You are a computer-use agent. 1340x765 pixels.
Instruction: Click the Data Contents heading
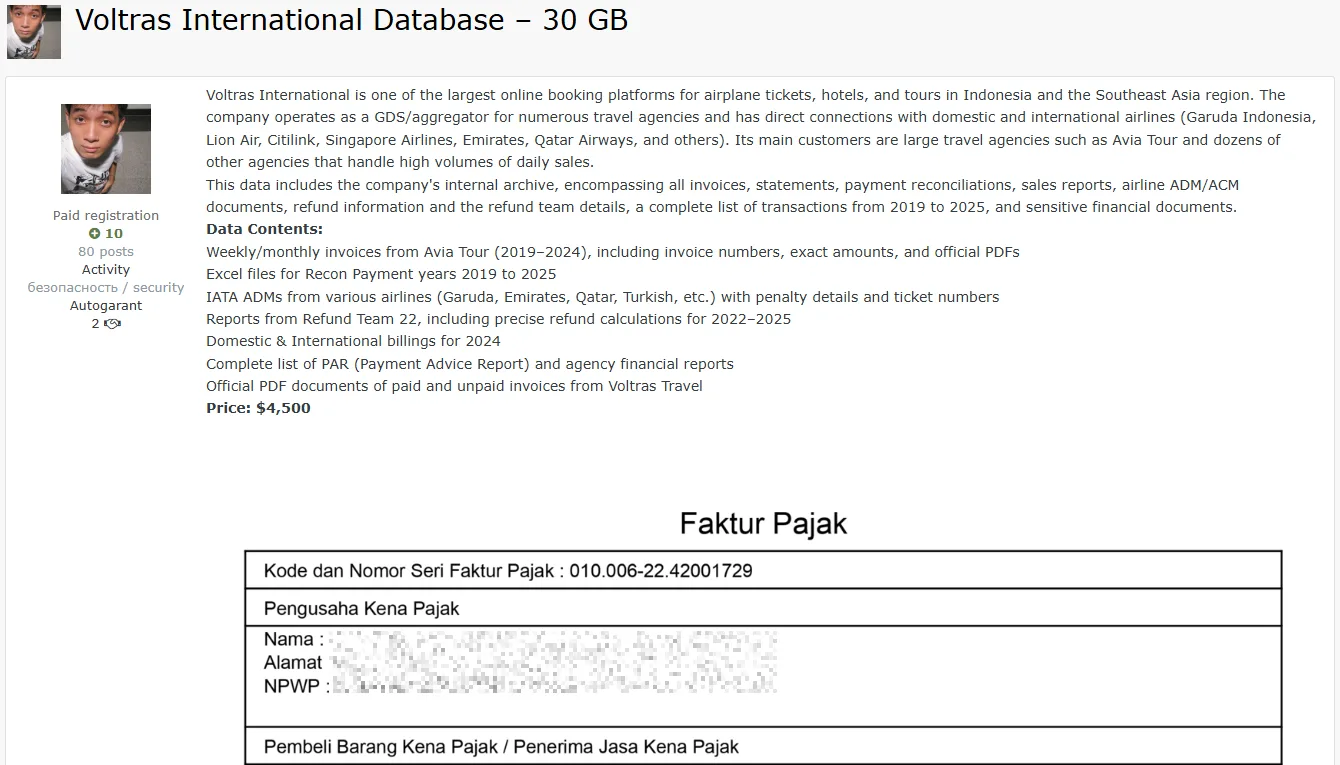pos(264,230)
